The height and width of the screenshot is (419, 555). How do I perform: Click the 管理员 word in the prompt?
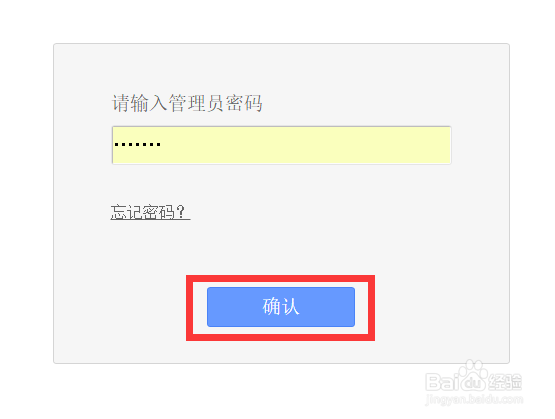(x=196, y=103)
